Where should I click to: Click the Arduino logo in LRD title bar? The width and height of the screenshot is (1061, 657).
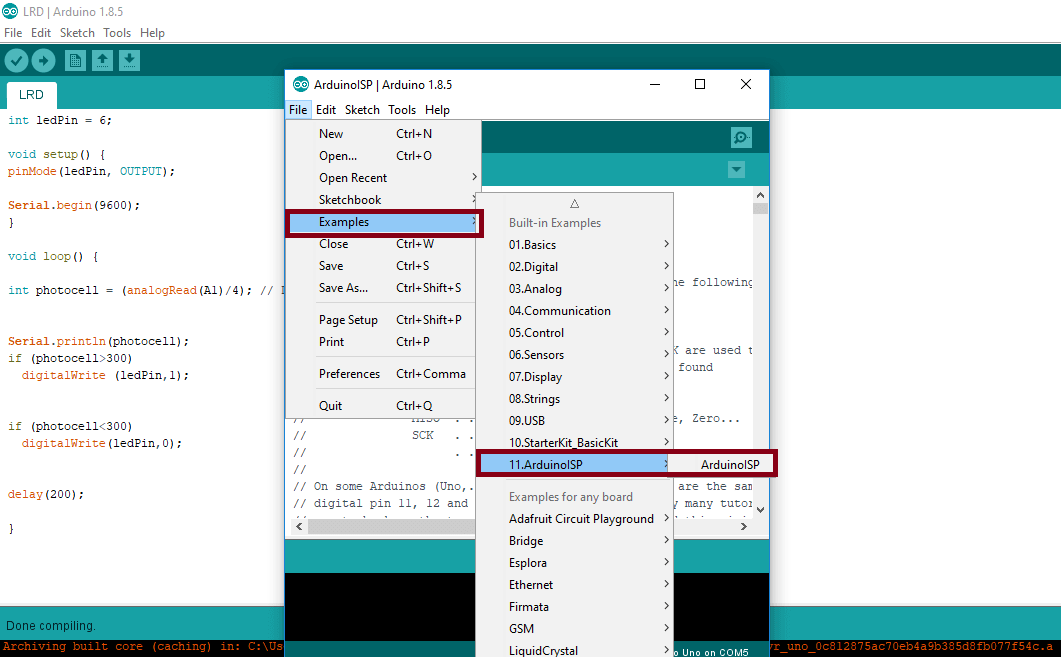[9, 12]
